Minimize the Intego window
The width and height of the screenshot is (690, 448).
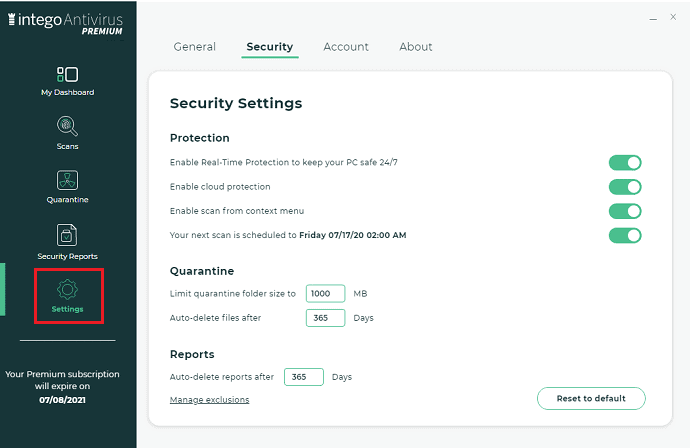point(653,19)
